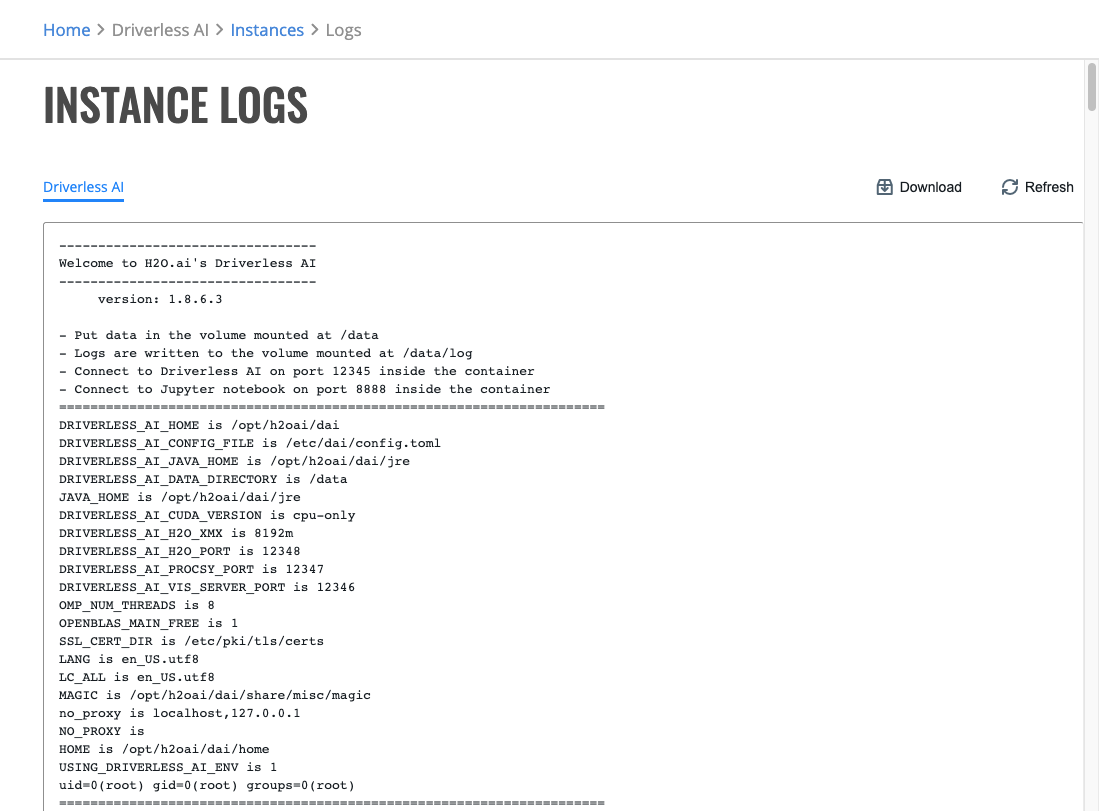Viewport: 1110px width, 811px height.
Task: Click Logs in the breadcrumb
Action: (x=343, y=30)
